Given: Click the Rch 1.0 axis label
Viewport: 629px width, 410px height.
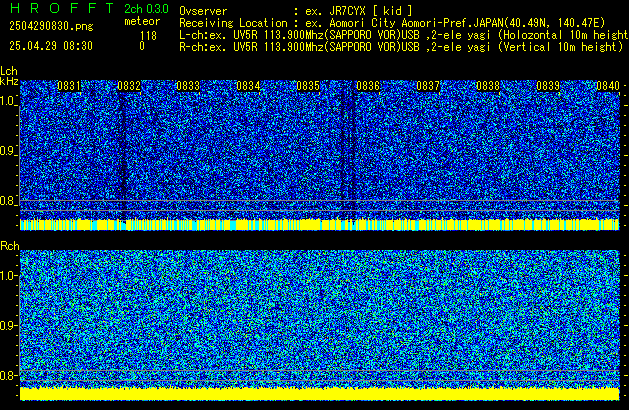Looking at the screenshot, I should point(8,276).
